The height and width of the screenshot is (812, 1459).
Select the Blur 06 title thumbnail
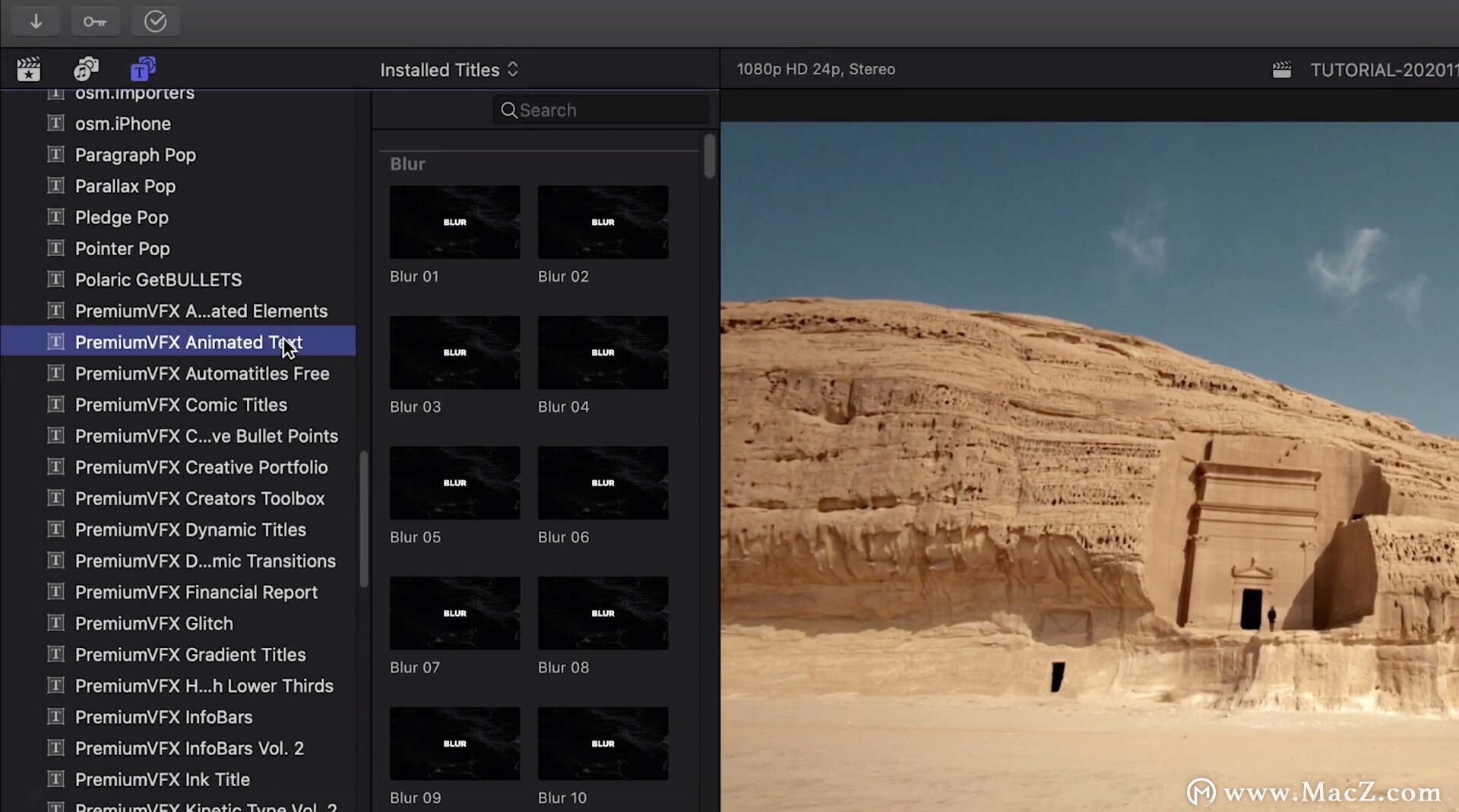[x=603, y=483]
